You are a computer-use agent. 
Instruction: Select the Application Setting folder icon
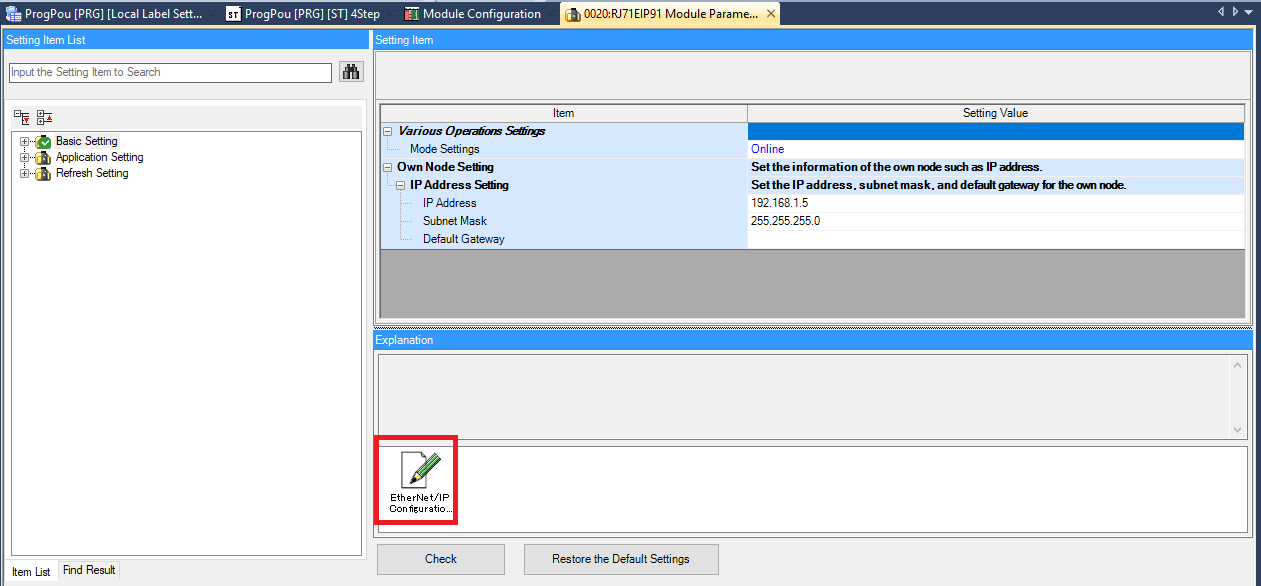coord(43,158)
